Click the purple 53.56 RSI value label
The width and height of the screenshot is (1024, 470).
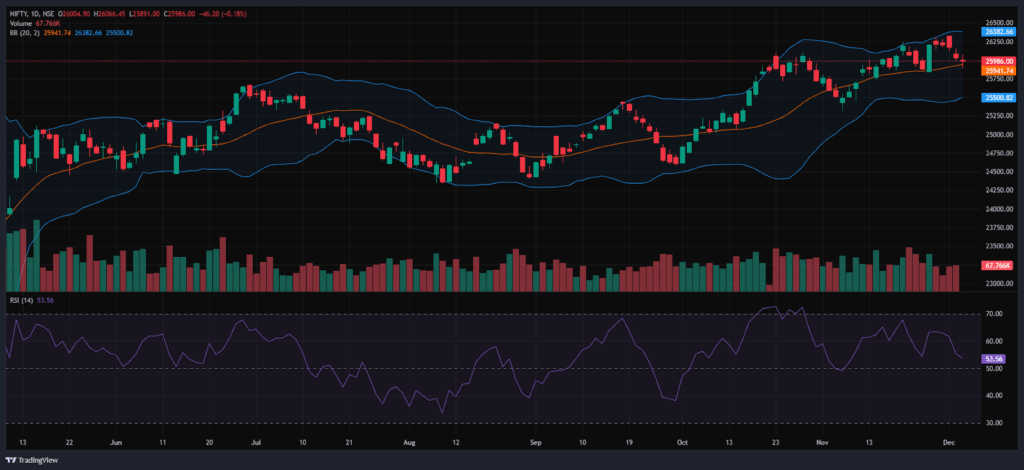coord(994,358)
